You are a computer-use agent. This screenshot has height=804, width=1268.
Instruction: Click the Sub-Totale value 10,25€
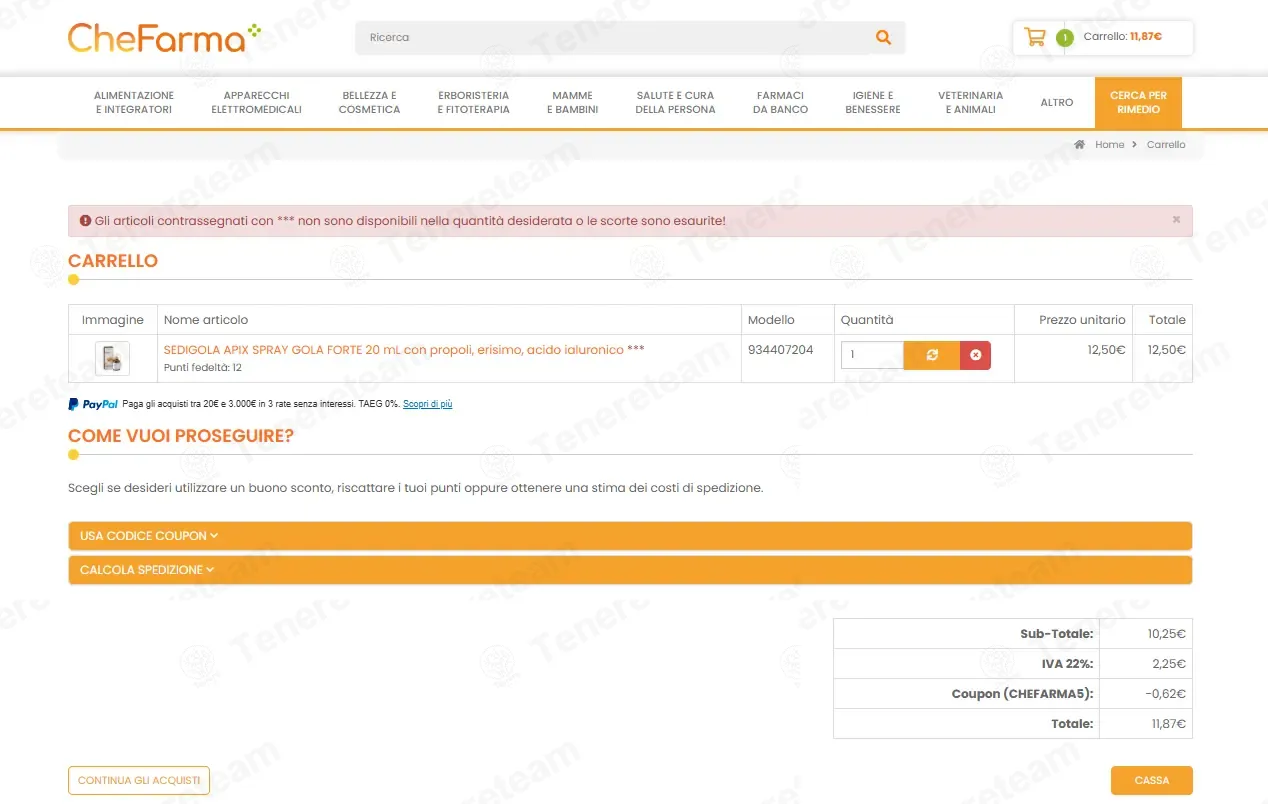pos(1166,634)
